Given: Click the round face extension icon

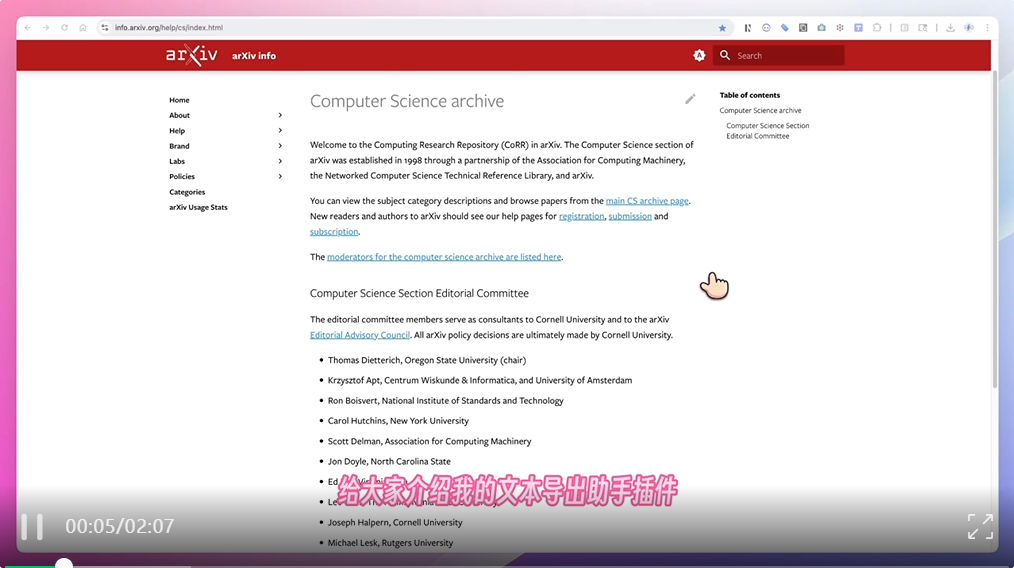Looking at the screenshot, I should click(x=766, y=28).
